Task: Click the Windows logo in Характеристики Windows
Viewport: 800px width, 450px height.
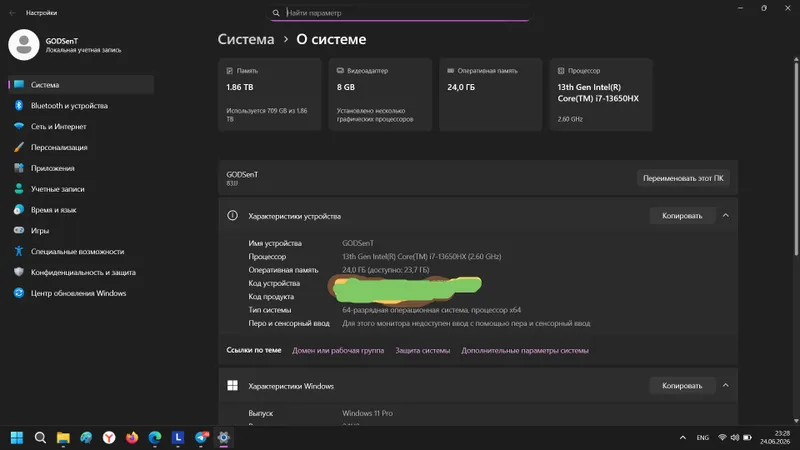Action: coord(232,386)
